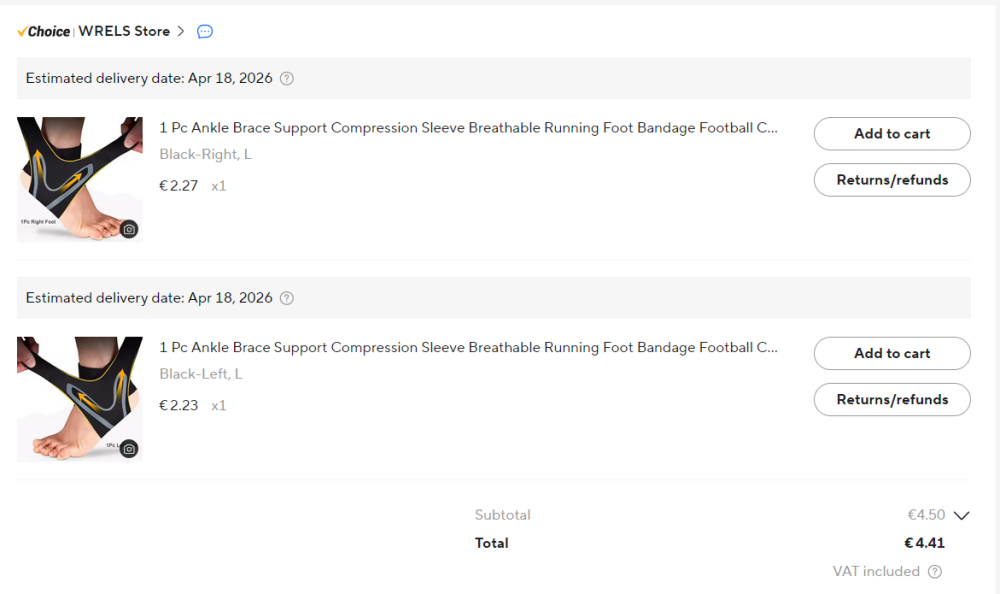The height and width of the screenshot is (594, 1000).
Task: Click camera icon on Black-Left product image
Action: (129, 449)
